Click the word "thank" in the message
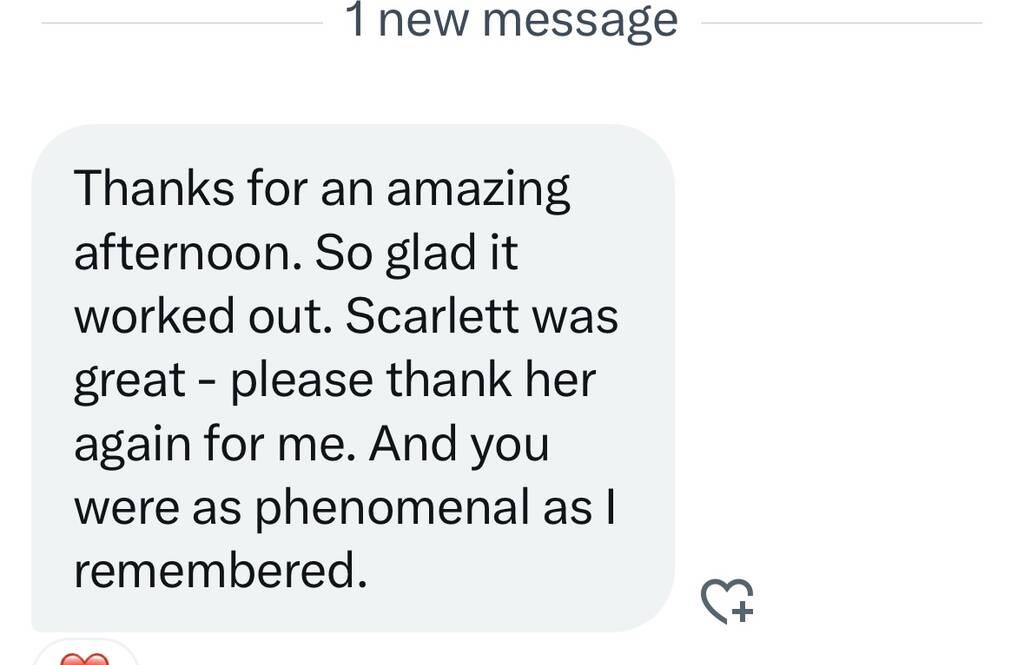The width and height of the screenshot is (1024, 665). coord(442,380)
